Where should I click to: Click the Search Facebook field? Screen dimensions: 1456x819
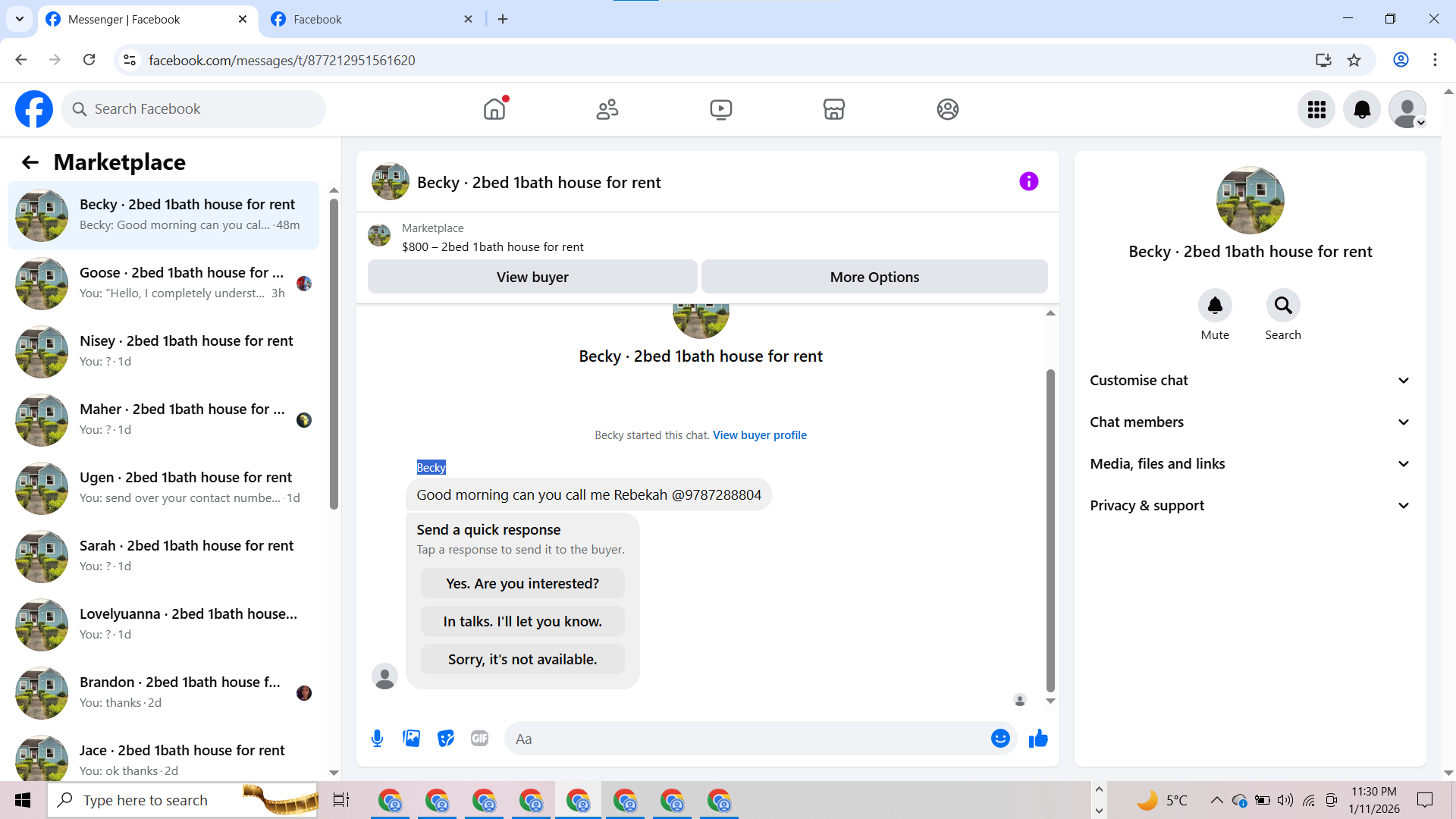tap(193, 109)
